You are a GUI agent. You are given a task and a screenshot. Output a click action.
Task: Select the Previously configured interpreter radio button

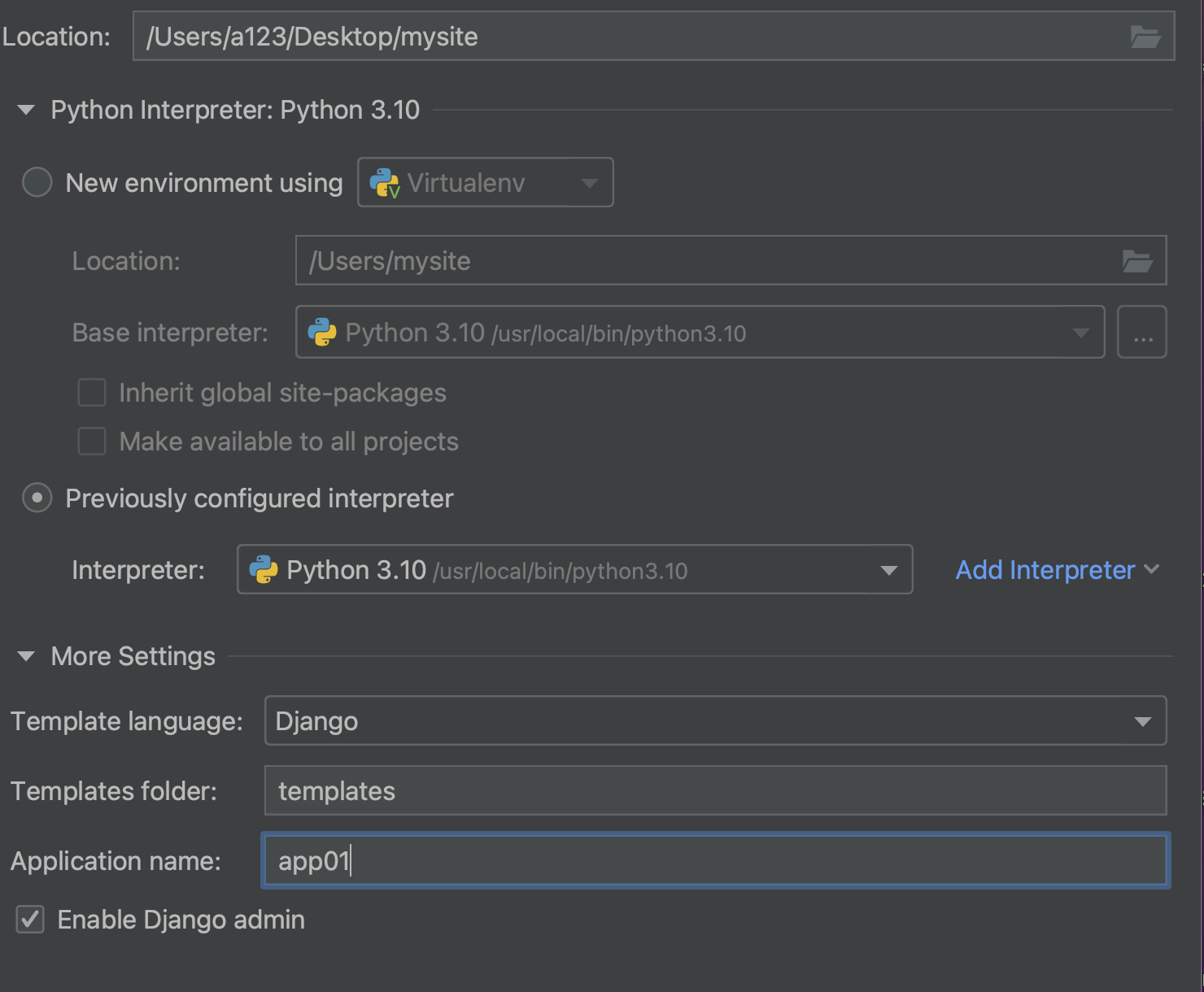click(37, 498)
